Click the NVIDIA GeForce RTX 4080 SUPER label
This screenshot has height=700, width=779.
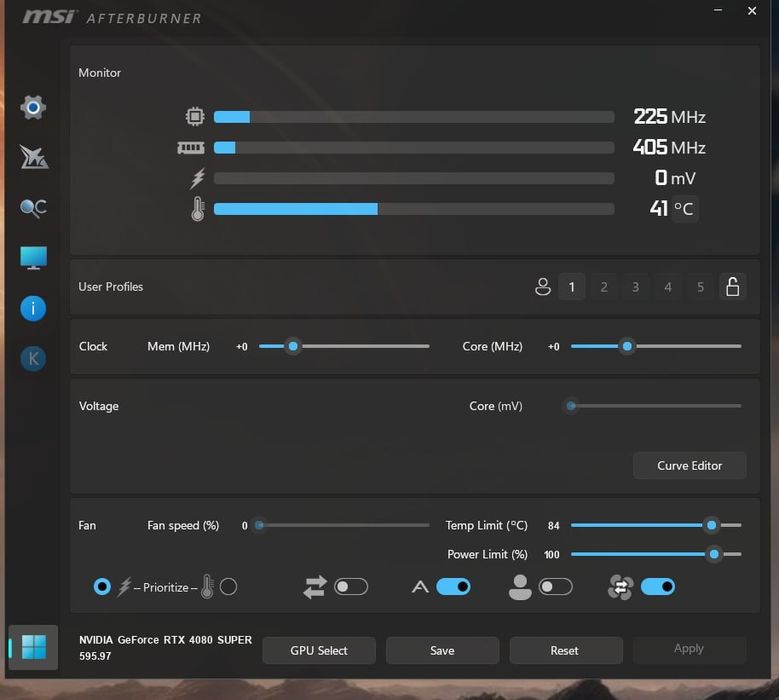tap(165, 640)
